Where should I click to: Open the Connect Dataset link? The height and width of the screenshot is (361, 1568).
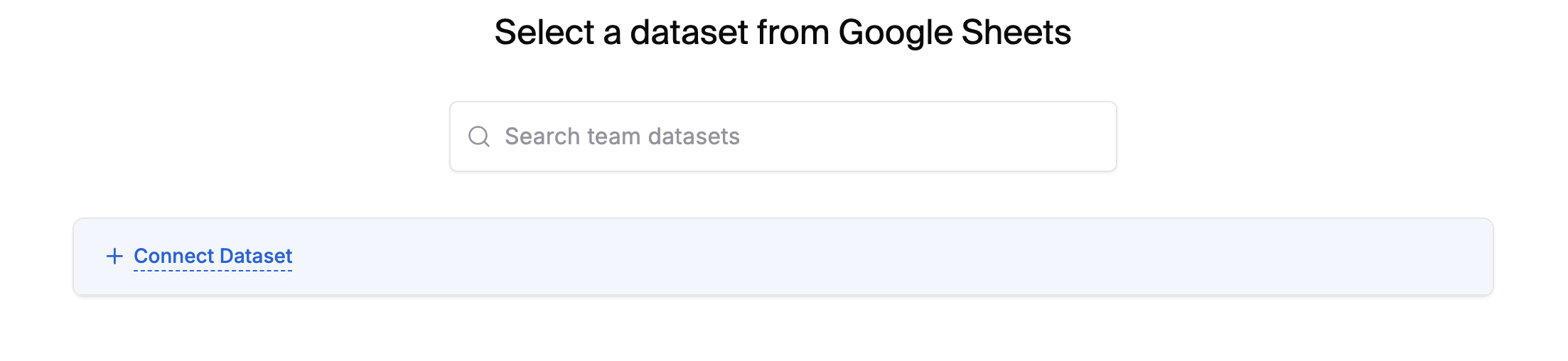(213, 256)
